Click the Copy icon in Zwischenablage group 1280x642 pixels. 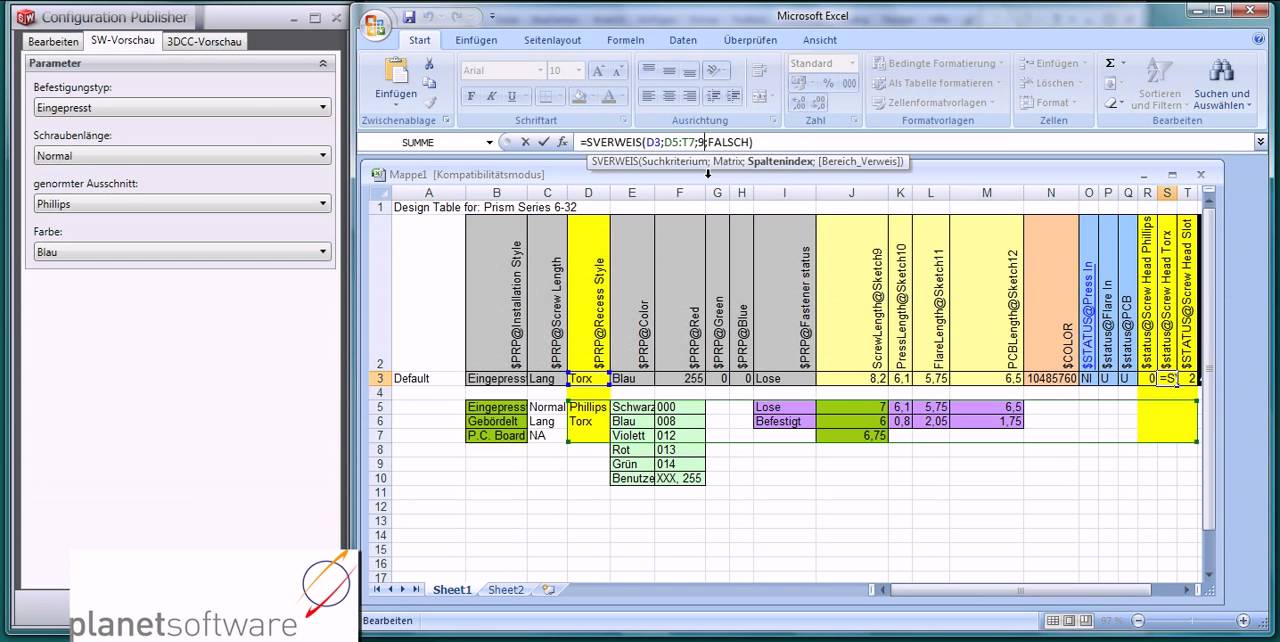[429, 83]
